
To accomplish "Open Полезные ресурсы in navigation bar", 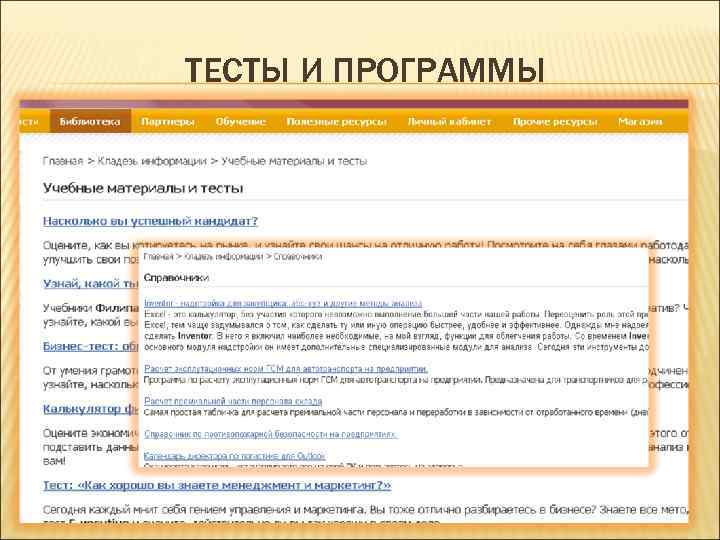I will pos(336,122).
